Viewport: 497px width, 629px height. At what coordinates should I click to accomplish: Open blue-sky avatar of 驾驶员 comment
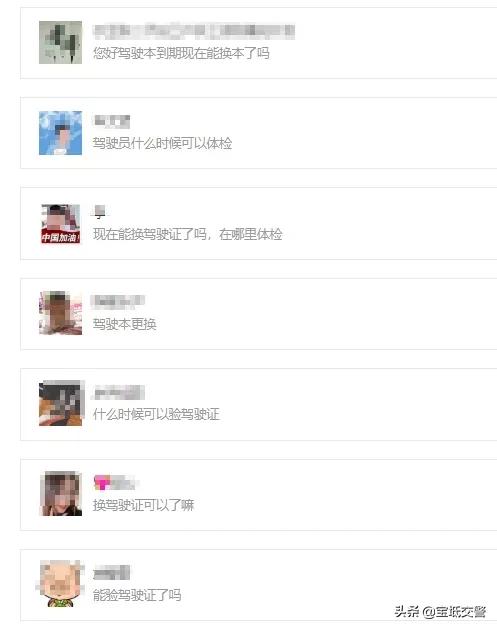click(61, 133)
